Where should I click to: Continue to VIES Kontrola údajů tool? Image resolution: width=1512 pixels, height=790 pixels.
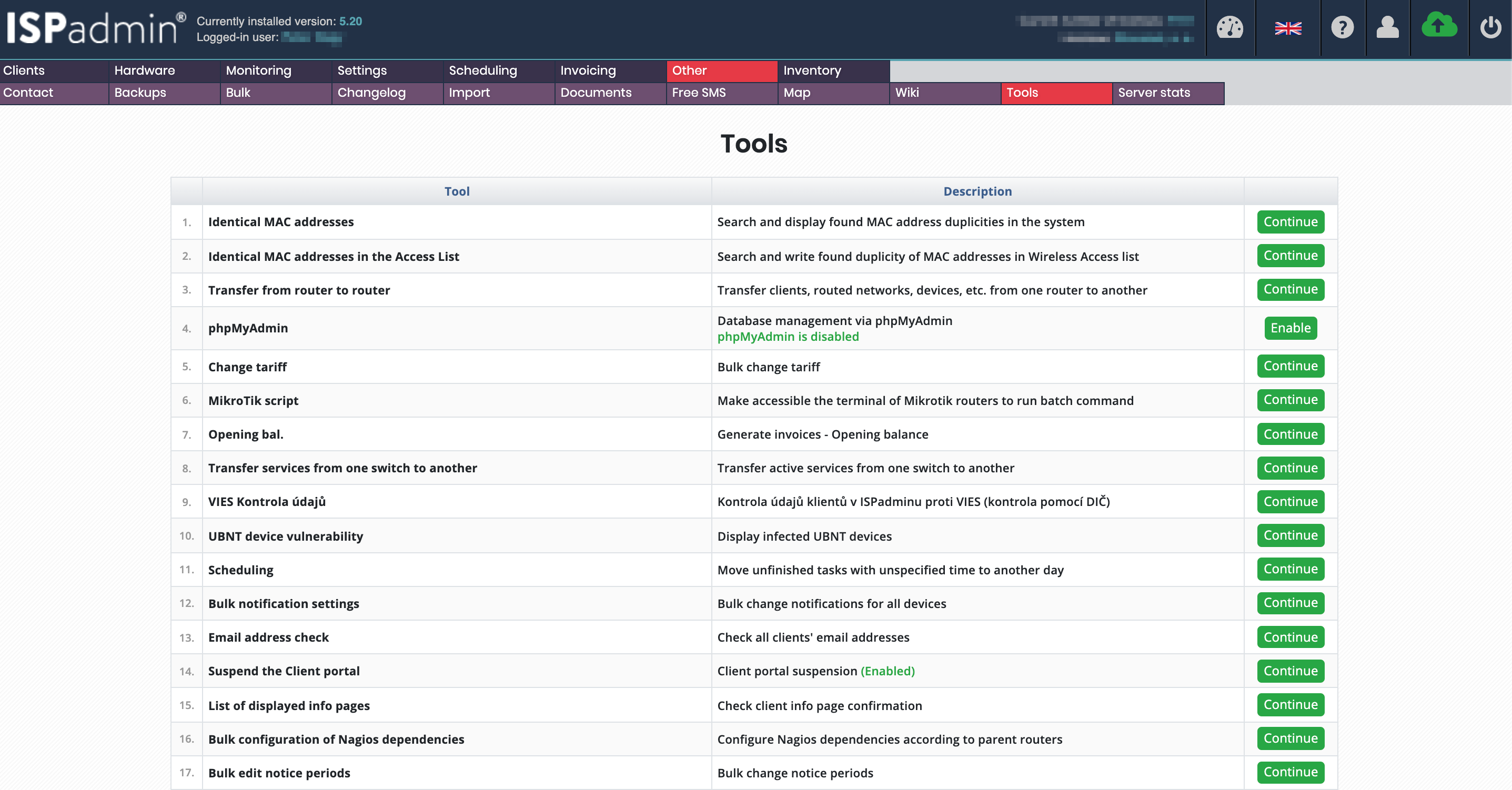pyautogui.click(x=1290, y=502)
